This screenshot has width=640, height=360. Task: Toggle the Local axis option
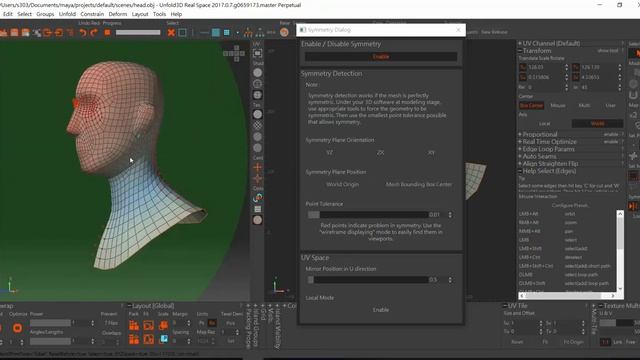click(x=544, y=123)
